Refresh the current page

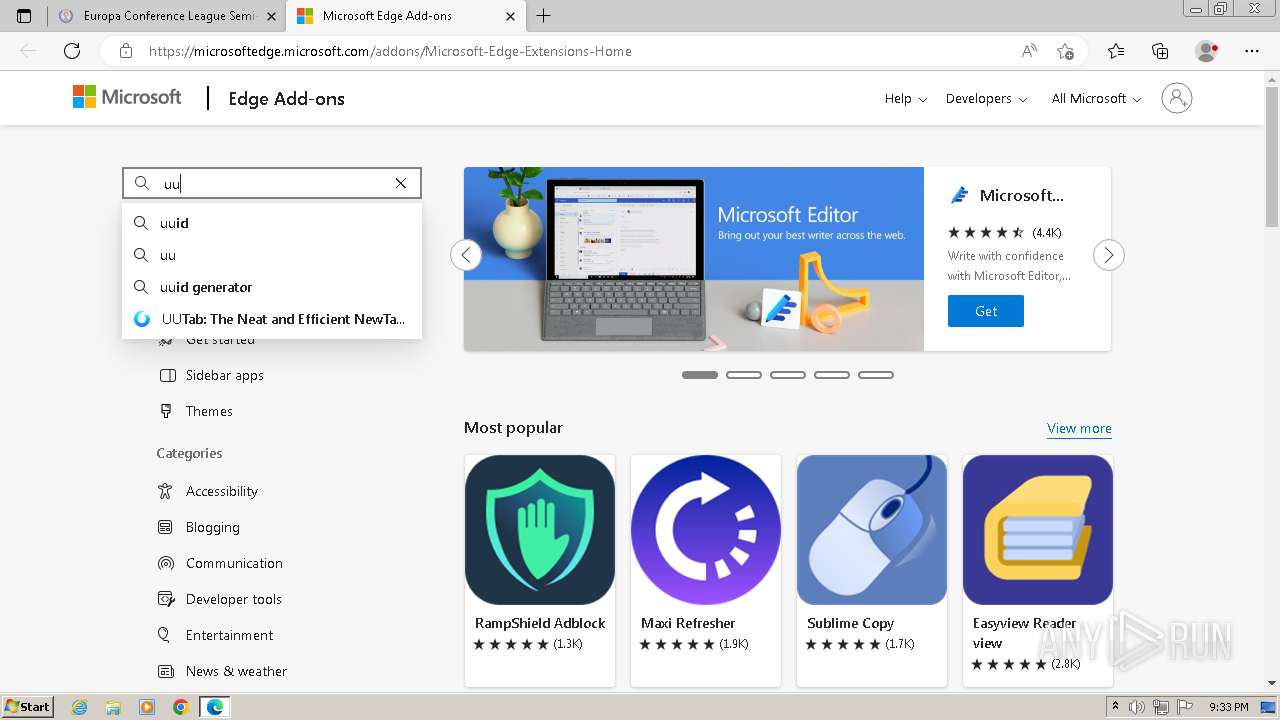(72, 51)
